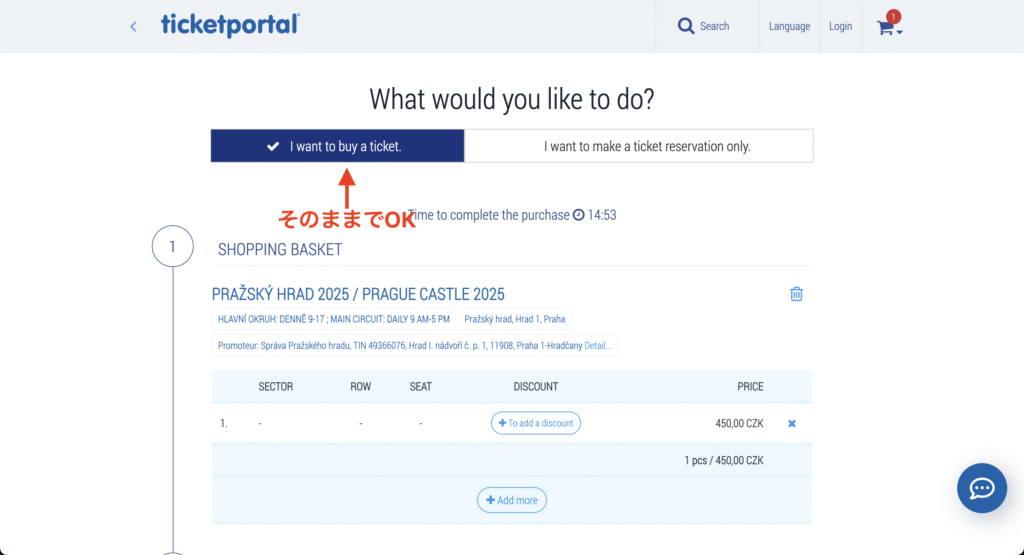The width and height of the screenshot is (1024, 555).
Task: Click the checkmark on the buy ticket option
Action: 273,146
